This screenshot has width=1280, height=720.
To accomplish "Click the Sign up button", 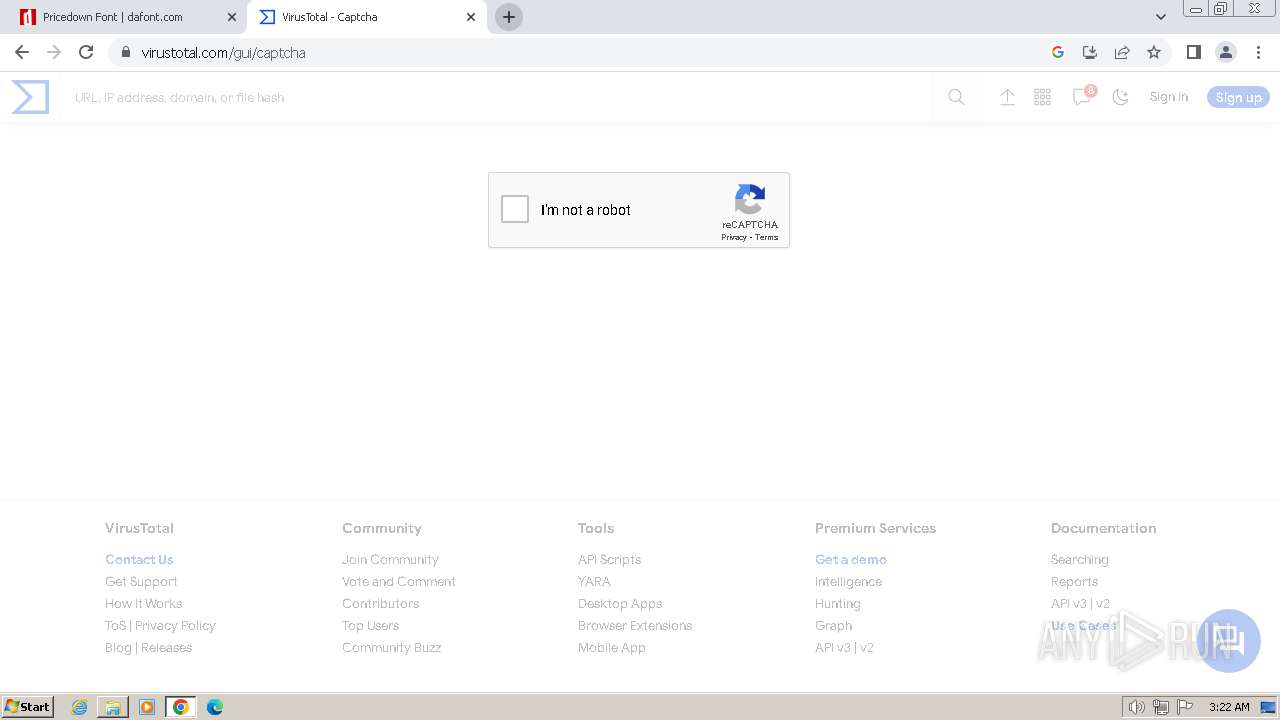I will click(1238, 97).
